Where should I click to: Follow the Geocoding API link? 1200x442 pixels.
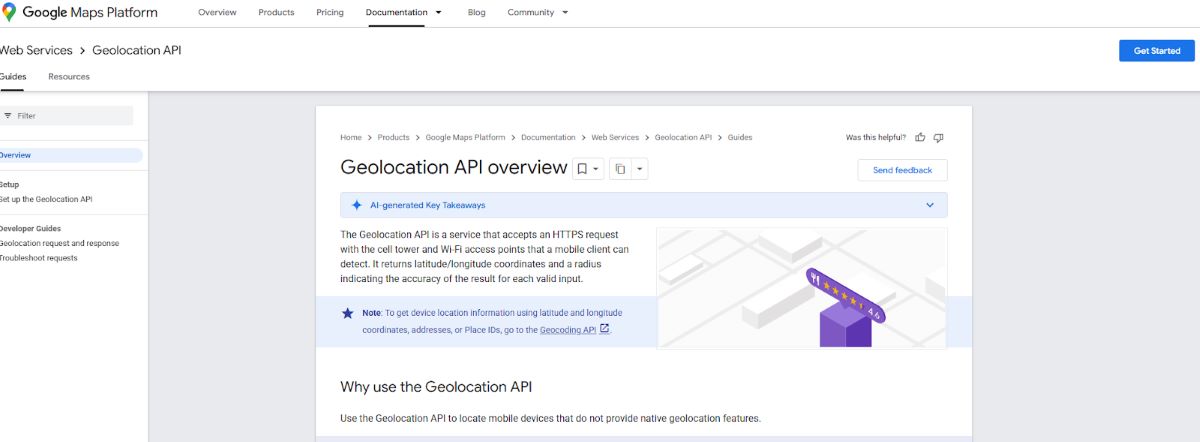[568, 329]
